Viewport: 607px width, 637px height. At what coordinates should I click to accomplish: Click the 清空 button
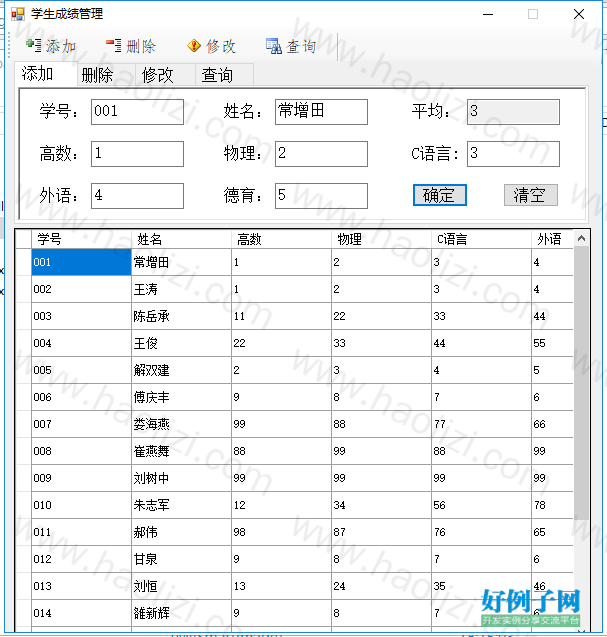(x=531, y=195)
